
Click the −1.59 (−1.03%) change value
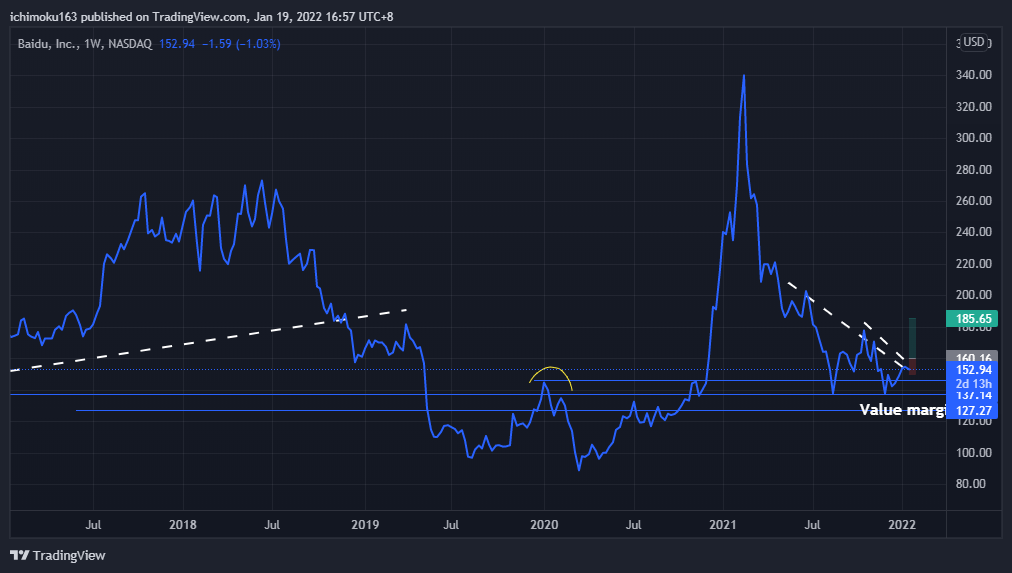pos(241,44)
